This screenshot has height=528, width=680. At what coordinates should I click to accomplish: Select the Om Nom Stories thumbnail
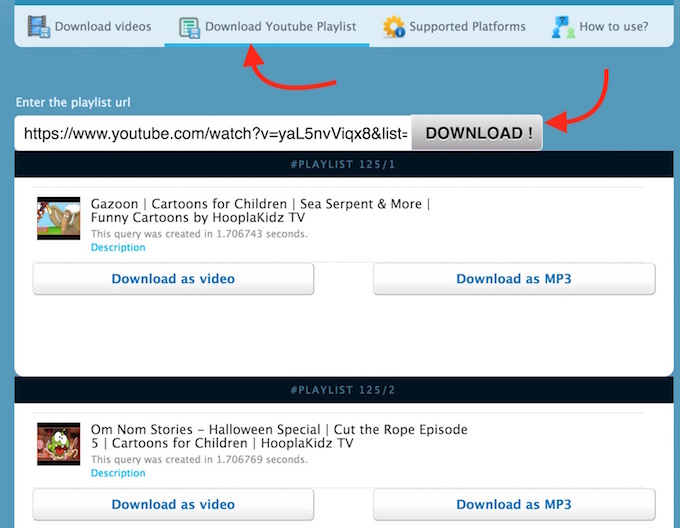tap(58, 444)
